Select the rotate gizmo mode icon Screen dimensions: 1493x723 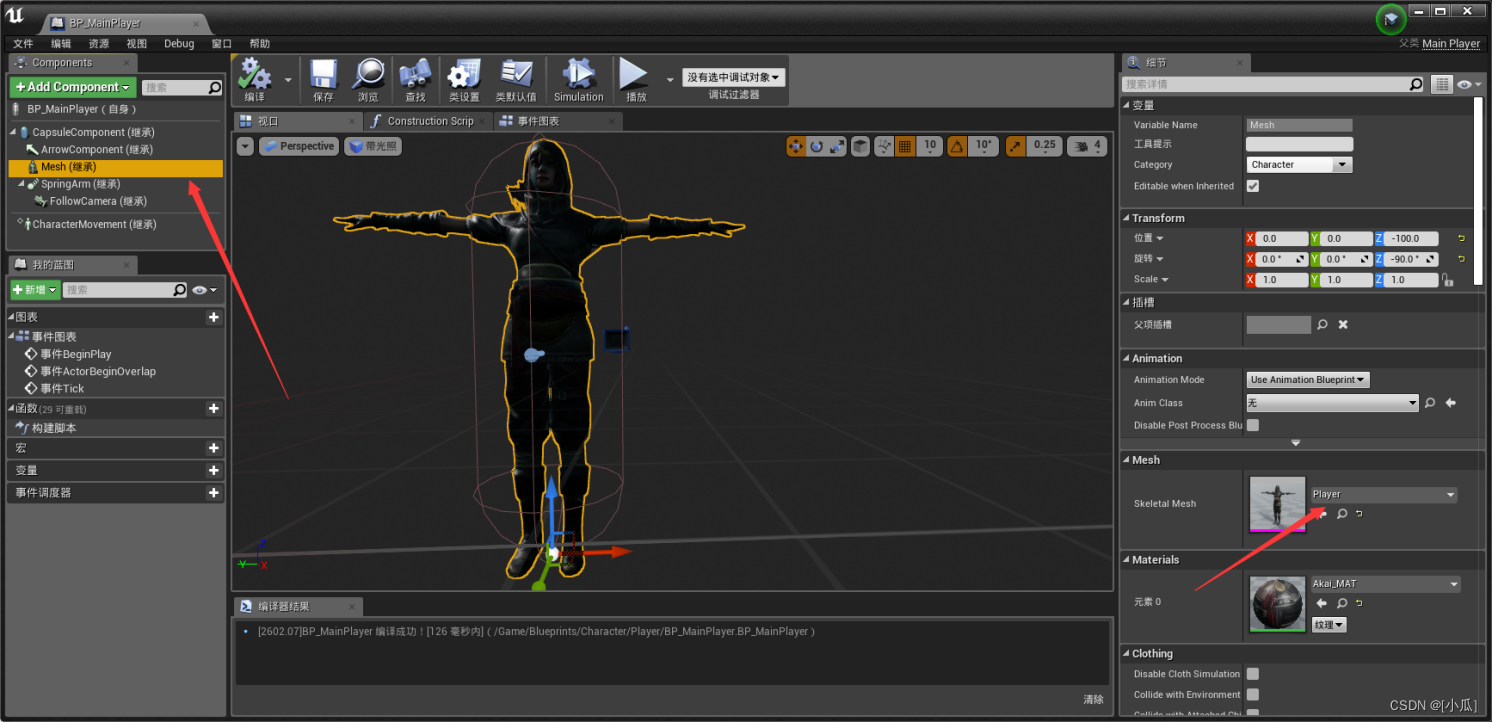pos(817,146)
